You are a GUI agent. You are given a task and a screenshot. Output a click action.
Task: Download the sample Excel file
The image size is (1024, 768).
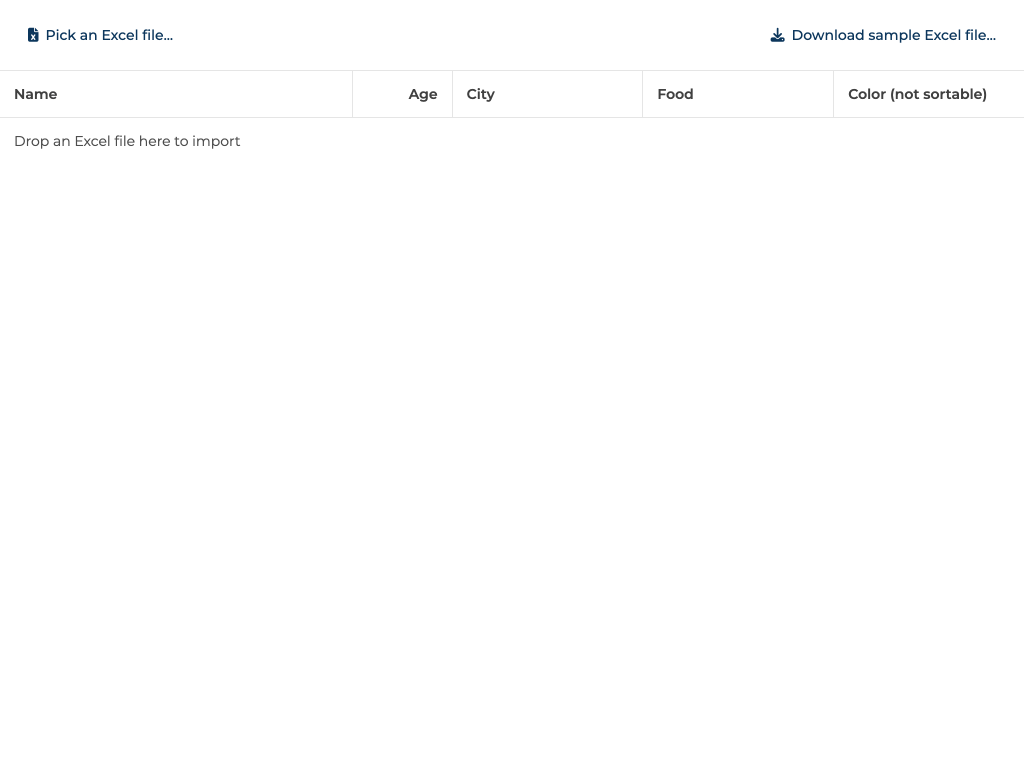click(892, 35)
